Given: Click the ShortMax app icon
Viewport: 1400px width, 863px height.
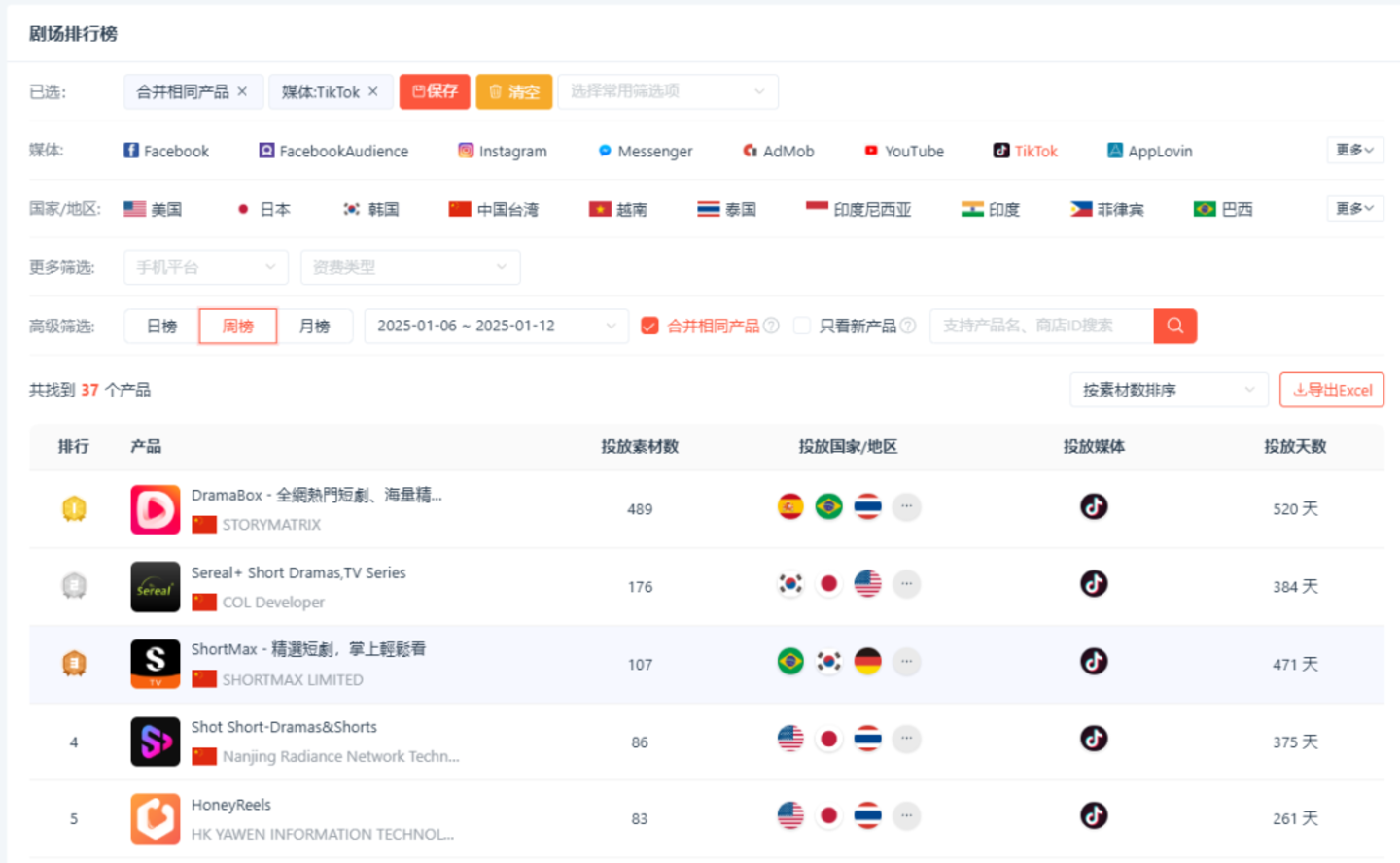Looking at the screenshot, I should pyautogui.click(x=156, y=664).
